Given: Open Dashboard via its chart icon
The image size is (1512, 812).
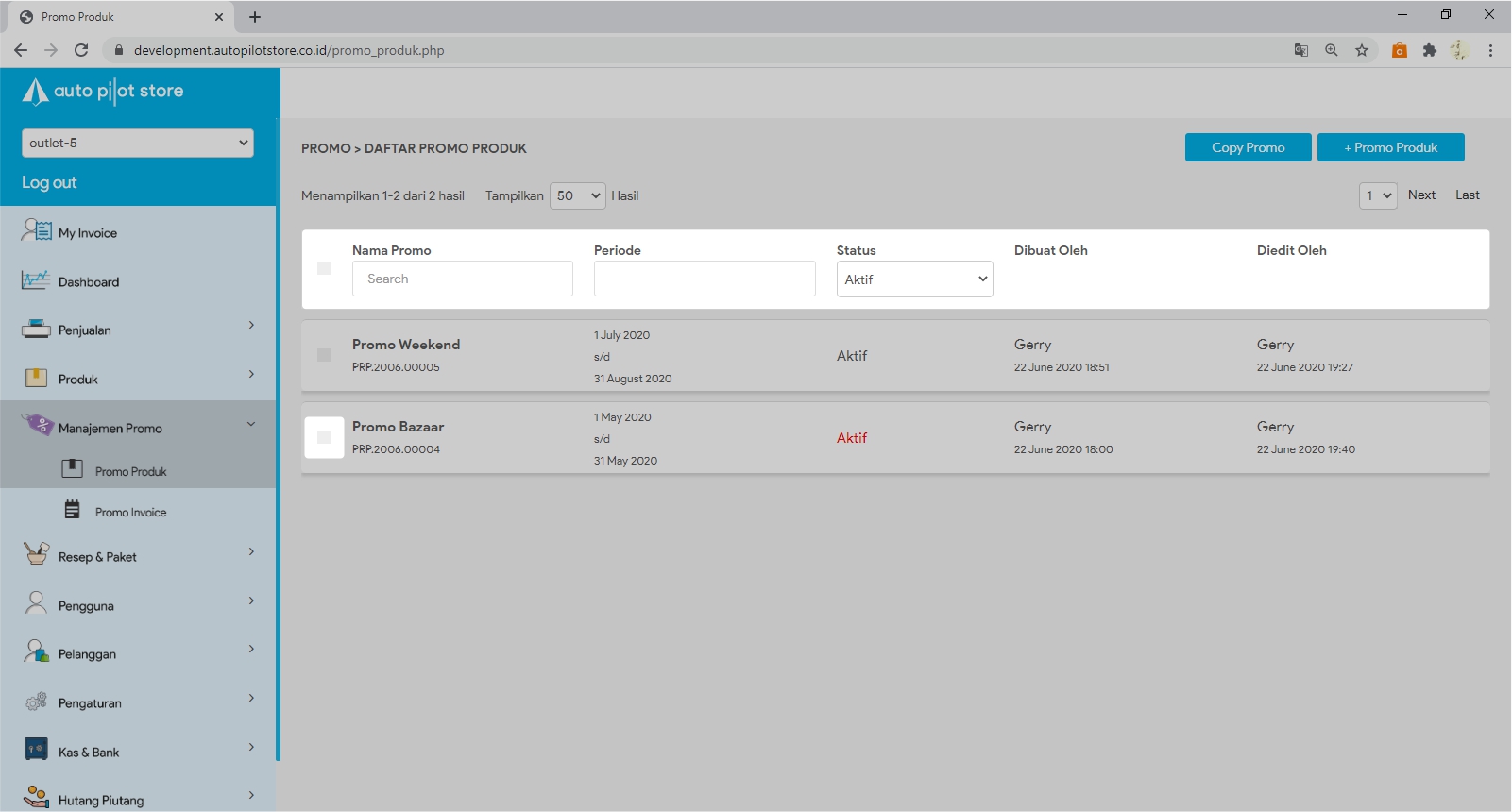Looking at the screenshot, I should 36,280.
